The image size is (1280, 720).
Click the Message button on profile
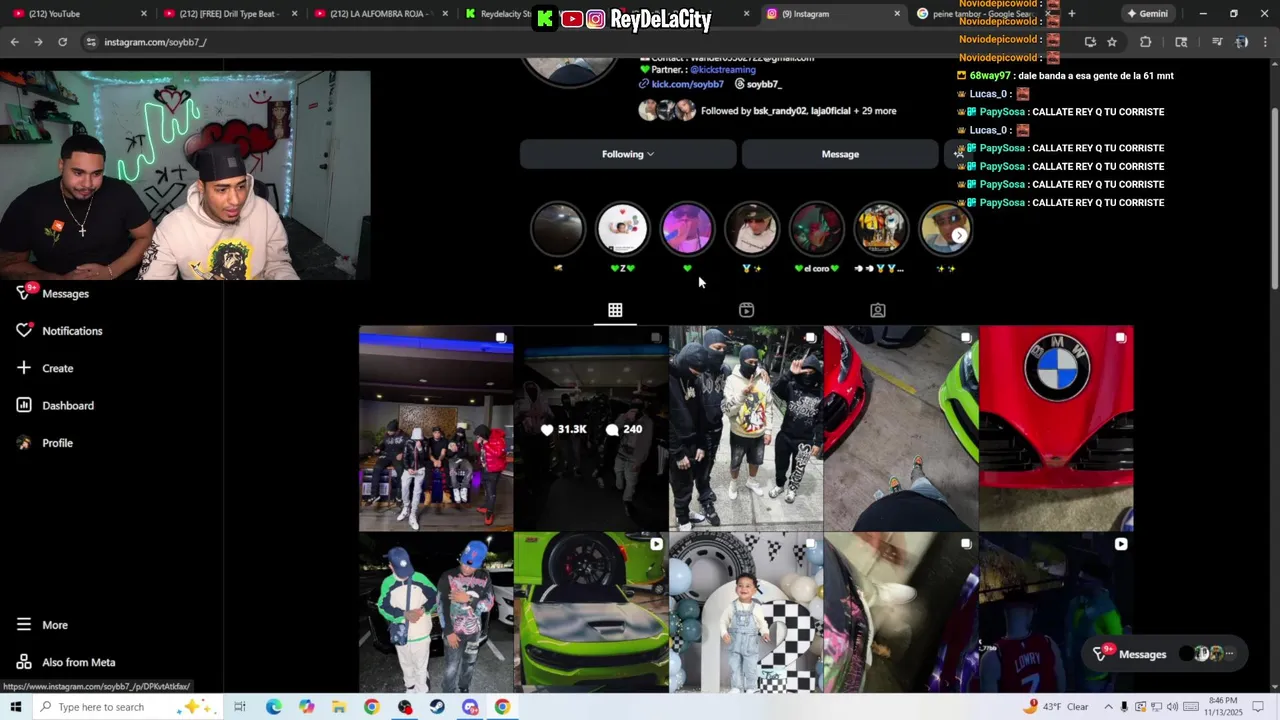[x=840, y=154]
